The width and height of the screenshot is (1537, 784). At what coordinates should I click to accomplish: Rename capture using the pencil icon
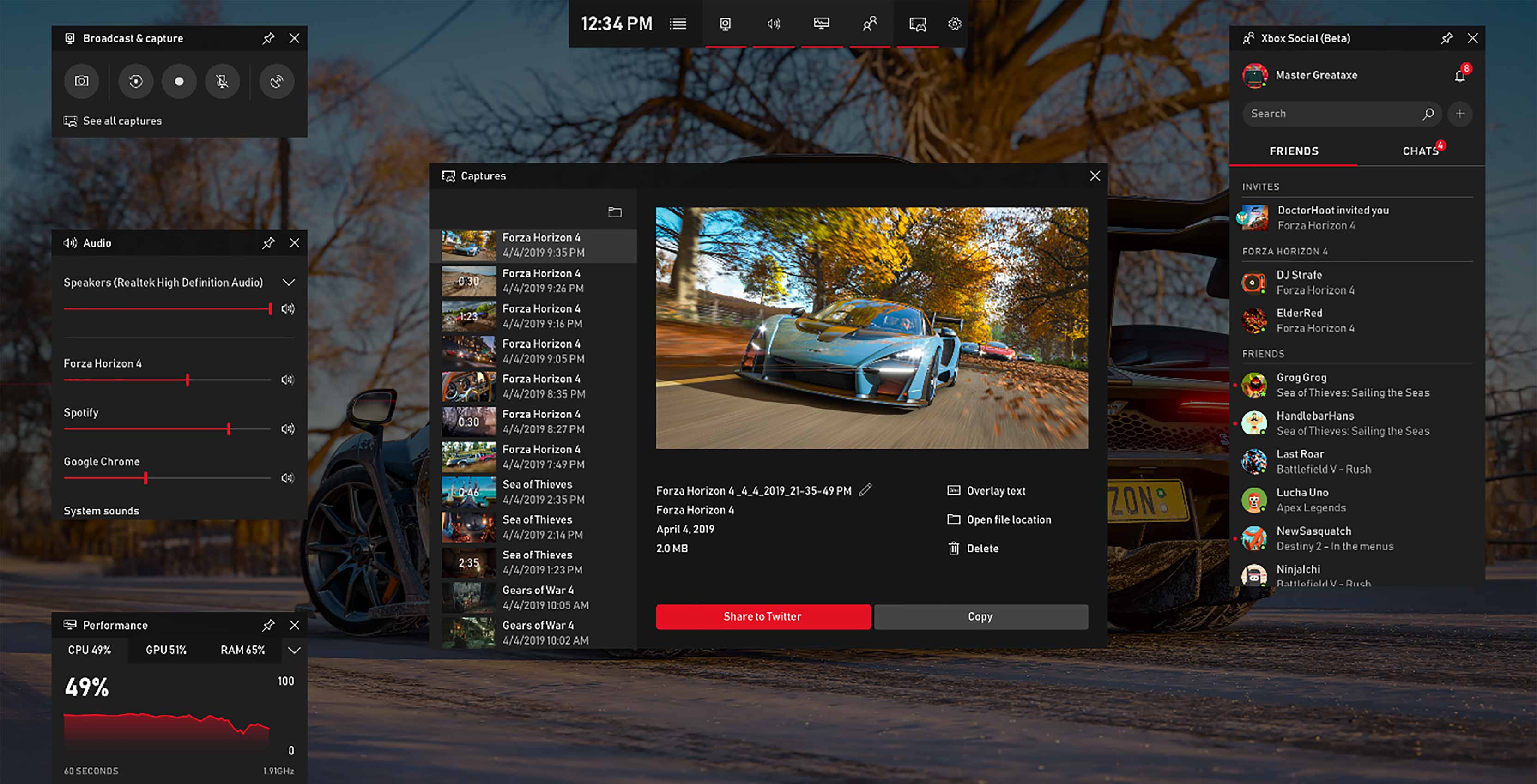(x=865, y=490)
